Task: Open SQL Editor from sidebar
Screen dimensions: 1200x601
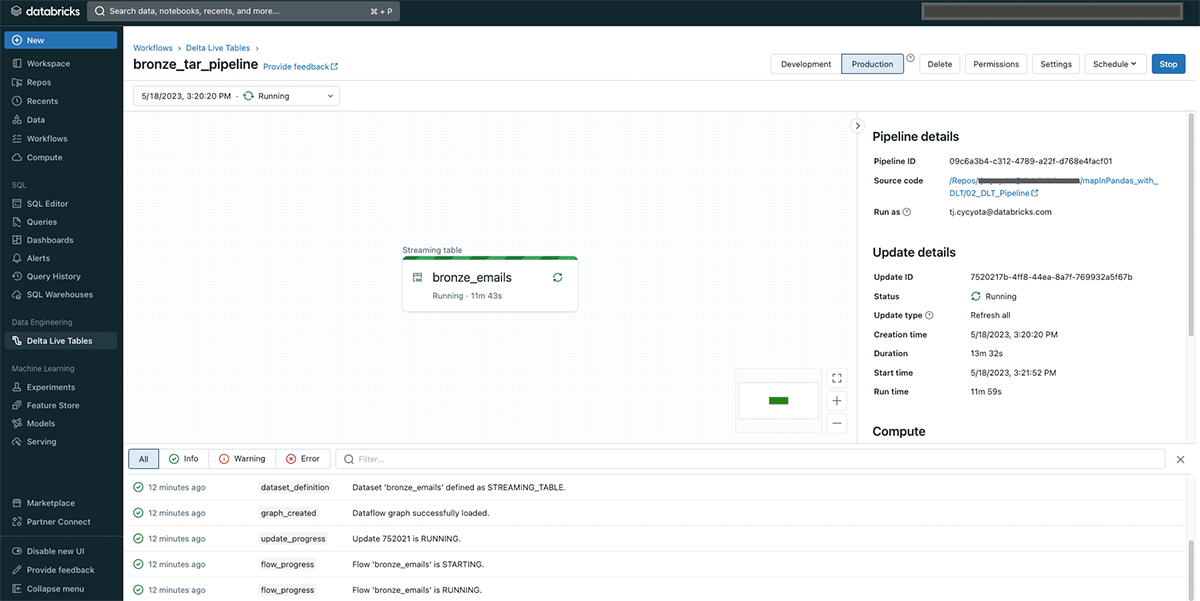Action: pos(47,204)
